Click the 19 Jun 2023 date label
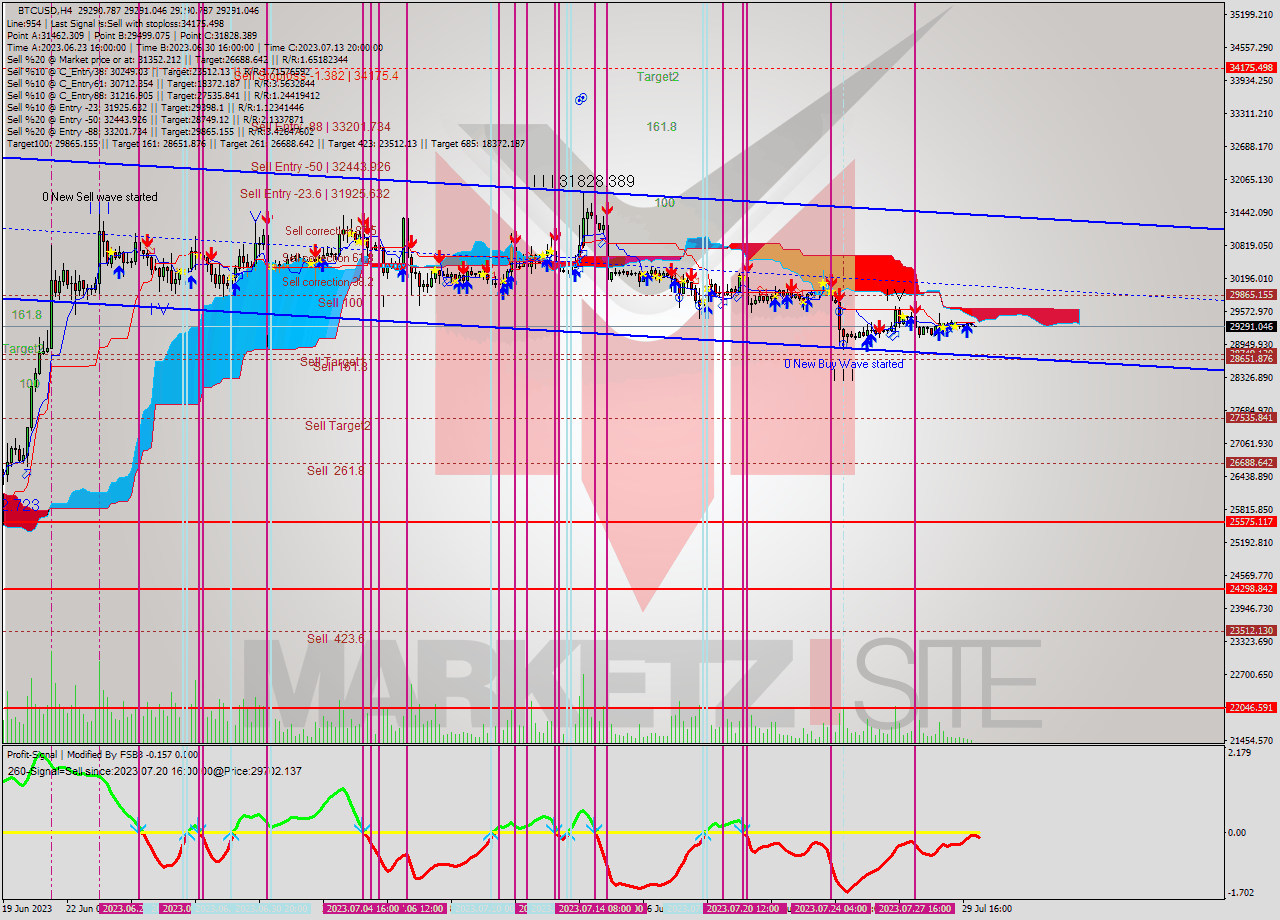This screenshot has width=1280, height=920. [27, 909]
